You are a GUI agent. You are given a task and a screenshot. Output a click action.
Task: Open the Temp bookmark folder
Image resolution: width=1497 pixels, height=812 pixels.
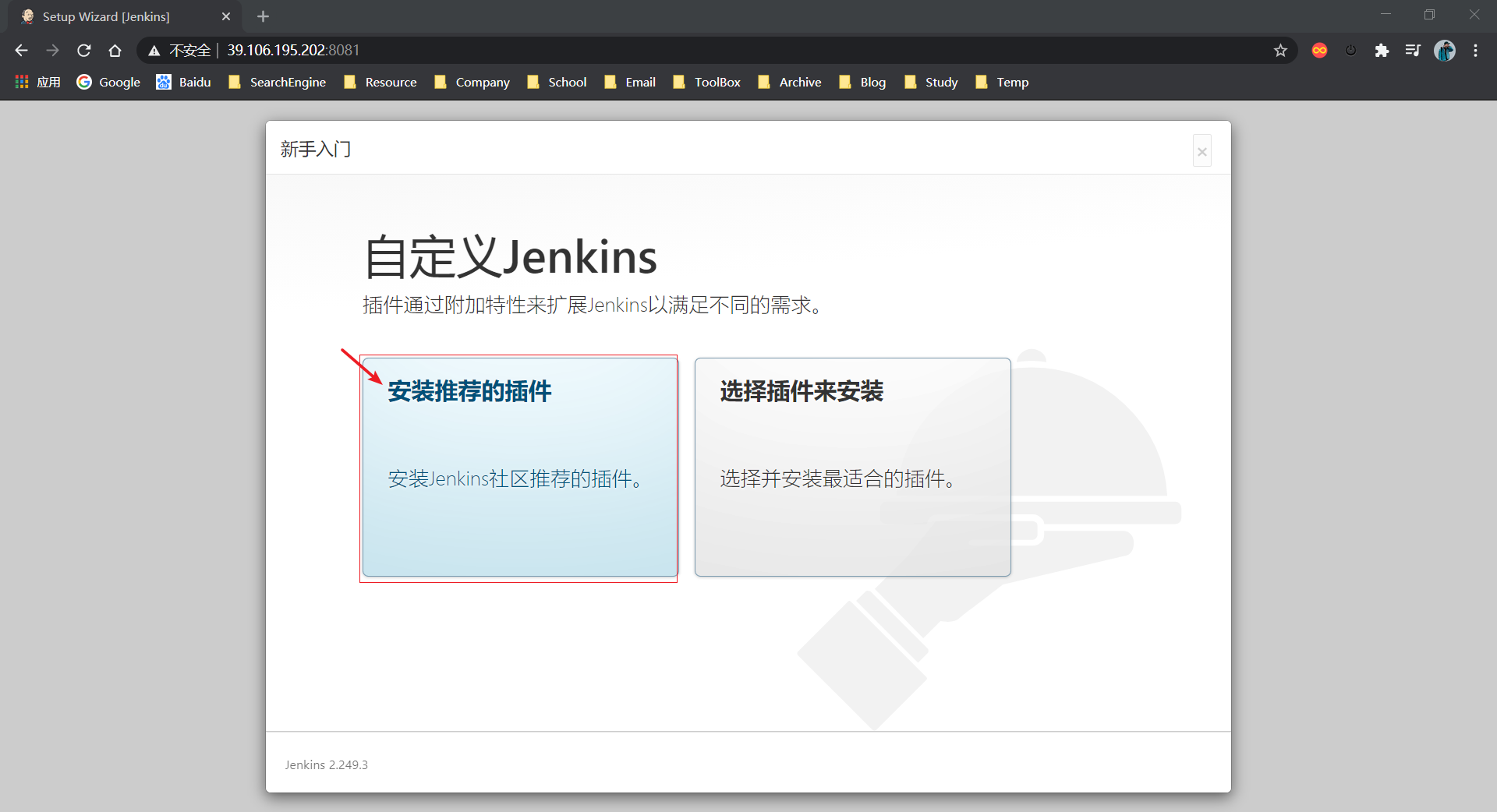[x=1003, y=82]
